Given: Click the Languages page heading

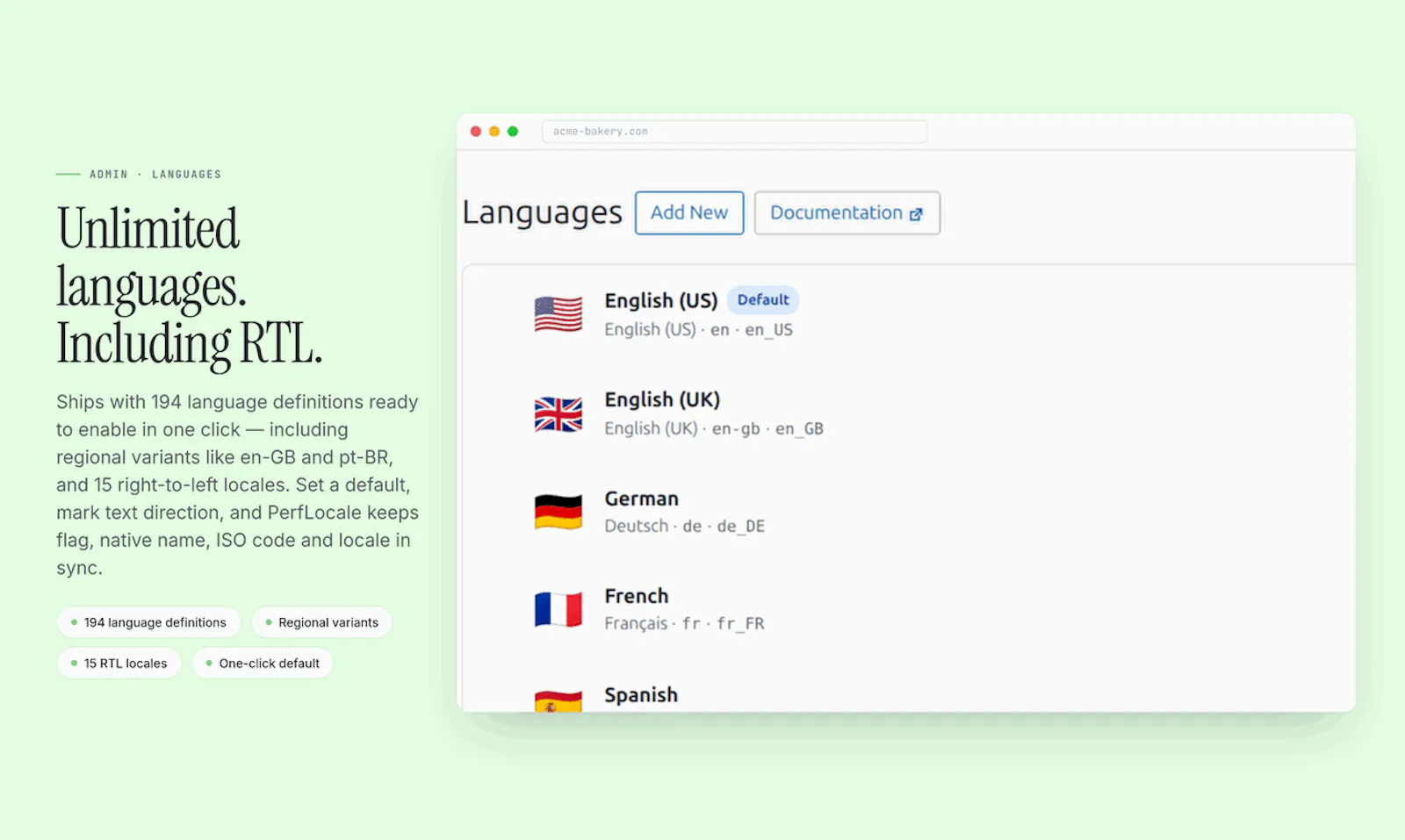Looking at the screenshot, I should 542,213.
